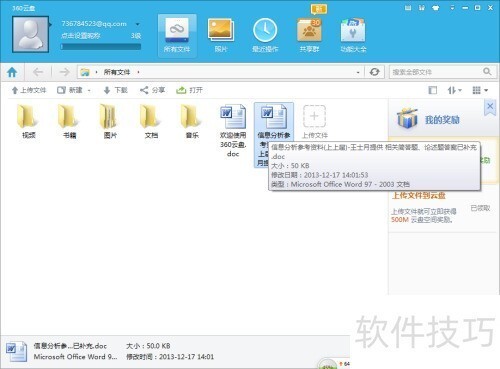Expand the address bar history dropdown
Screen dimensions: 500x369
point(358,72)
